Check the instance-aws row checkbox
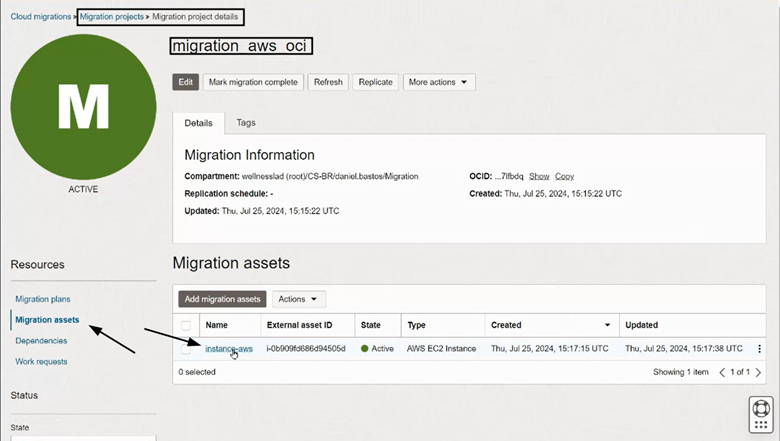780x441 pixels. pyautogui.click(x=186, y=349)
